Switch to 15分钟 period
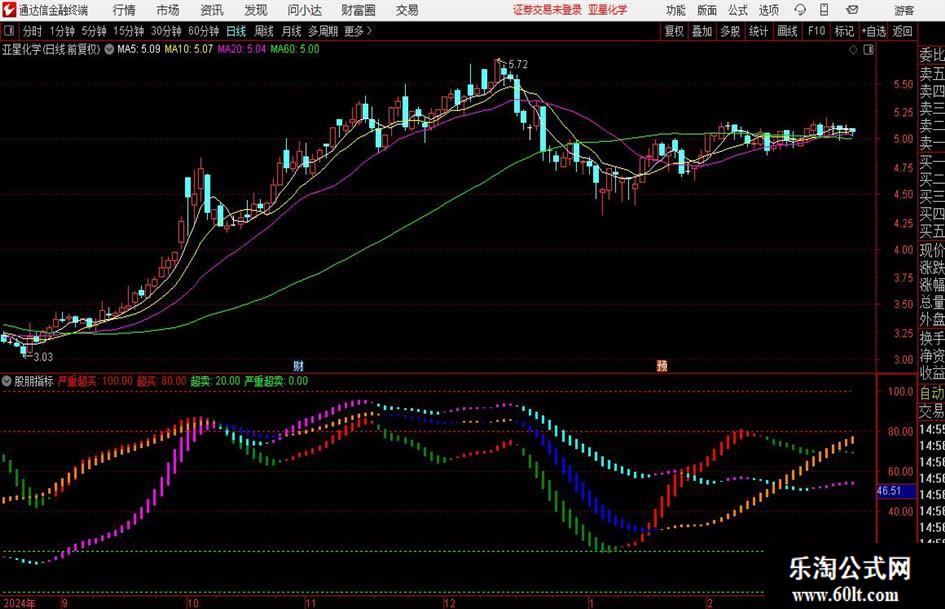This screenshot has width=945, height=609. pos(129,31)
